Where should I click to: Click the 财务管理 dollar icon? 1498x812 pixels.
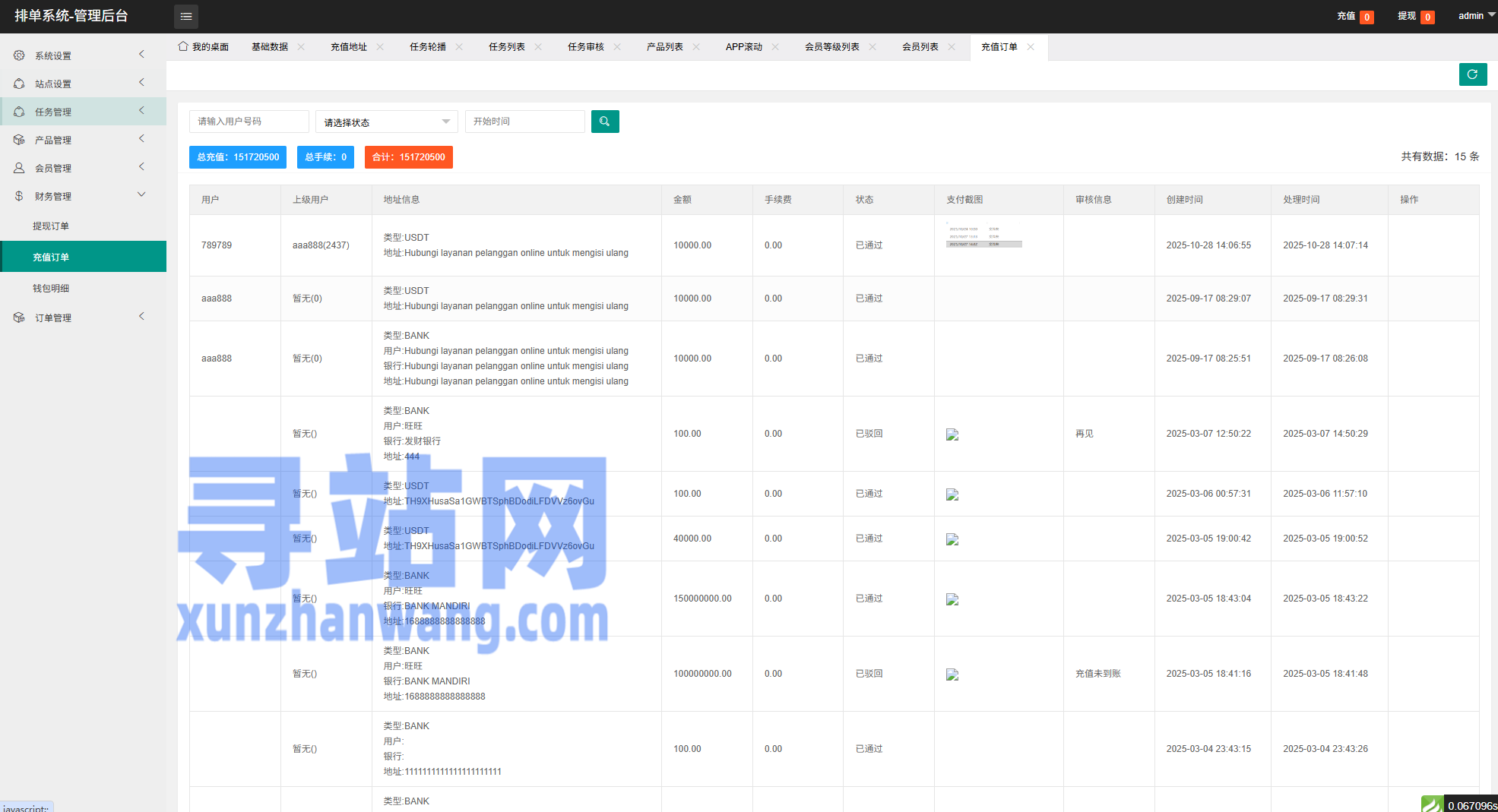[19, 196]
